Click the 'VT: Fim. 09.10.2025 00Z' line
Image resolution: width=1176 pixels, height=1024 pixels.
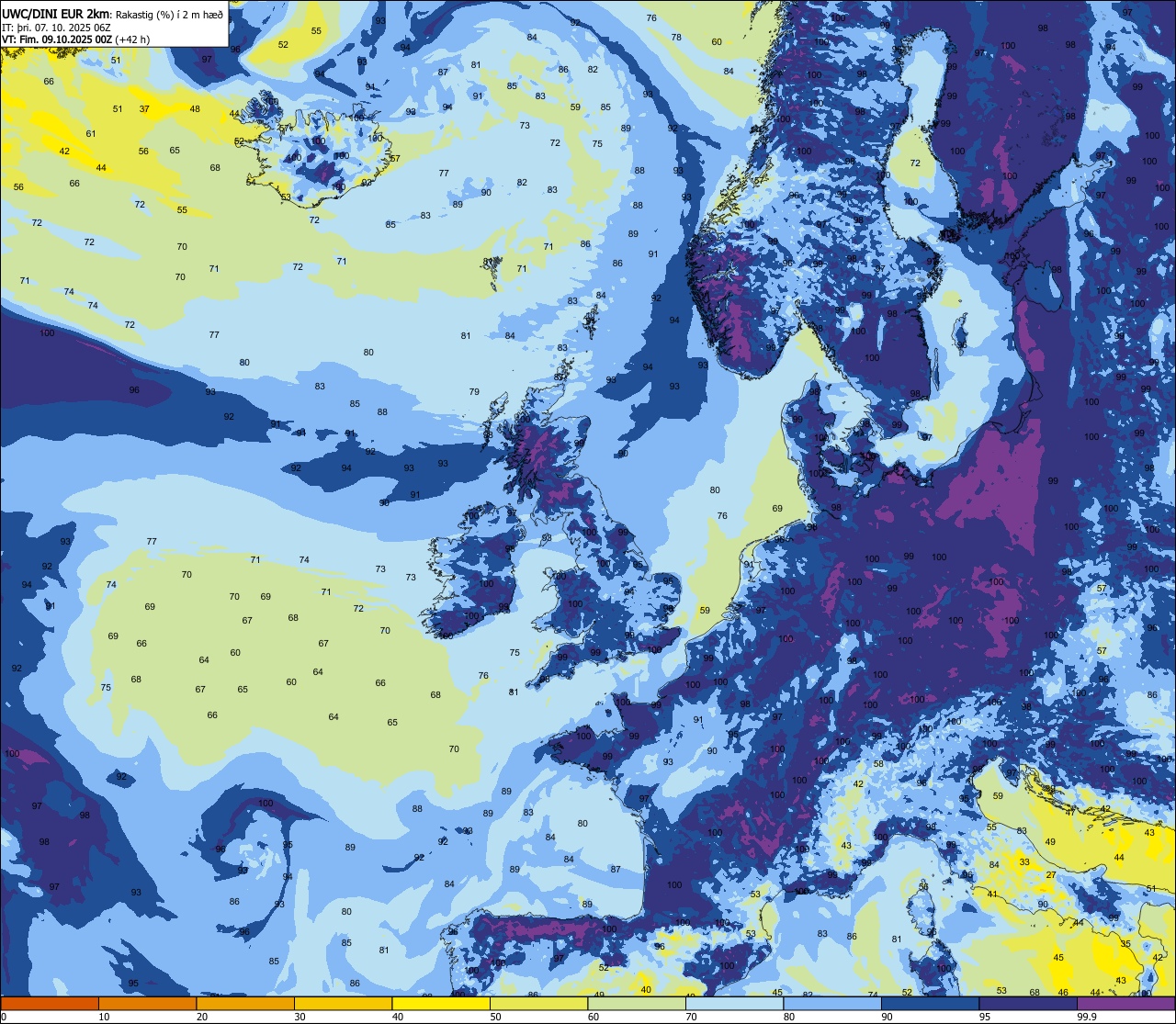click(x=57, y=39)
